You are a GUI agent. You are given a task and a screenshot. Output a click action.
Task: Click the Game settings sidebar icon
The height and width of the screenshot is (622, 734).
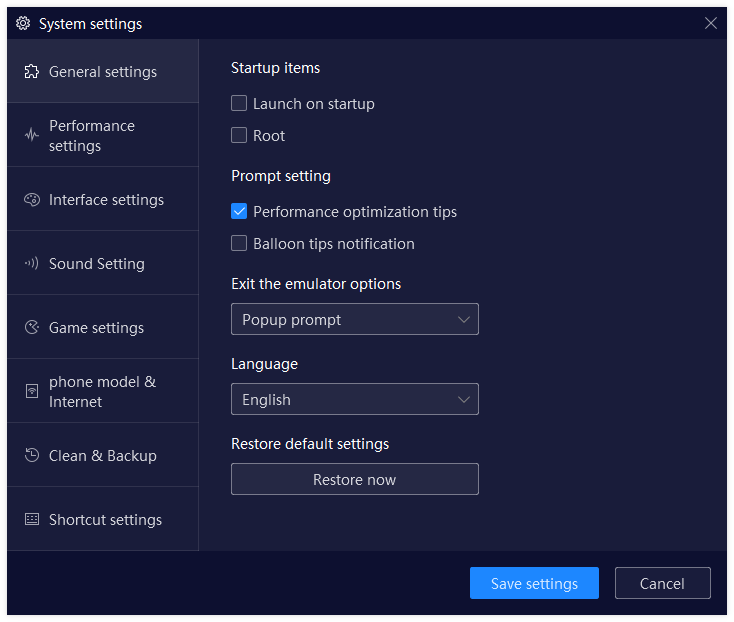[32, 328]
